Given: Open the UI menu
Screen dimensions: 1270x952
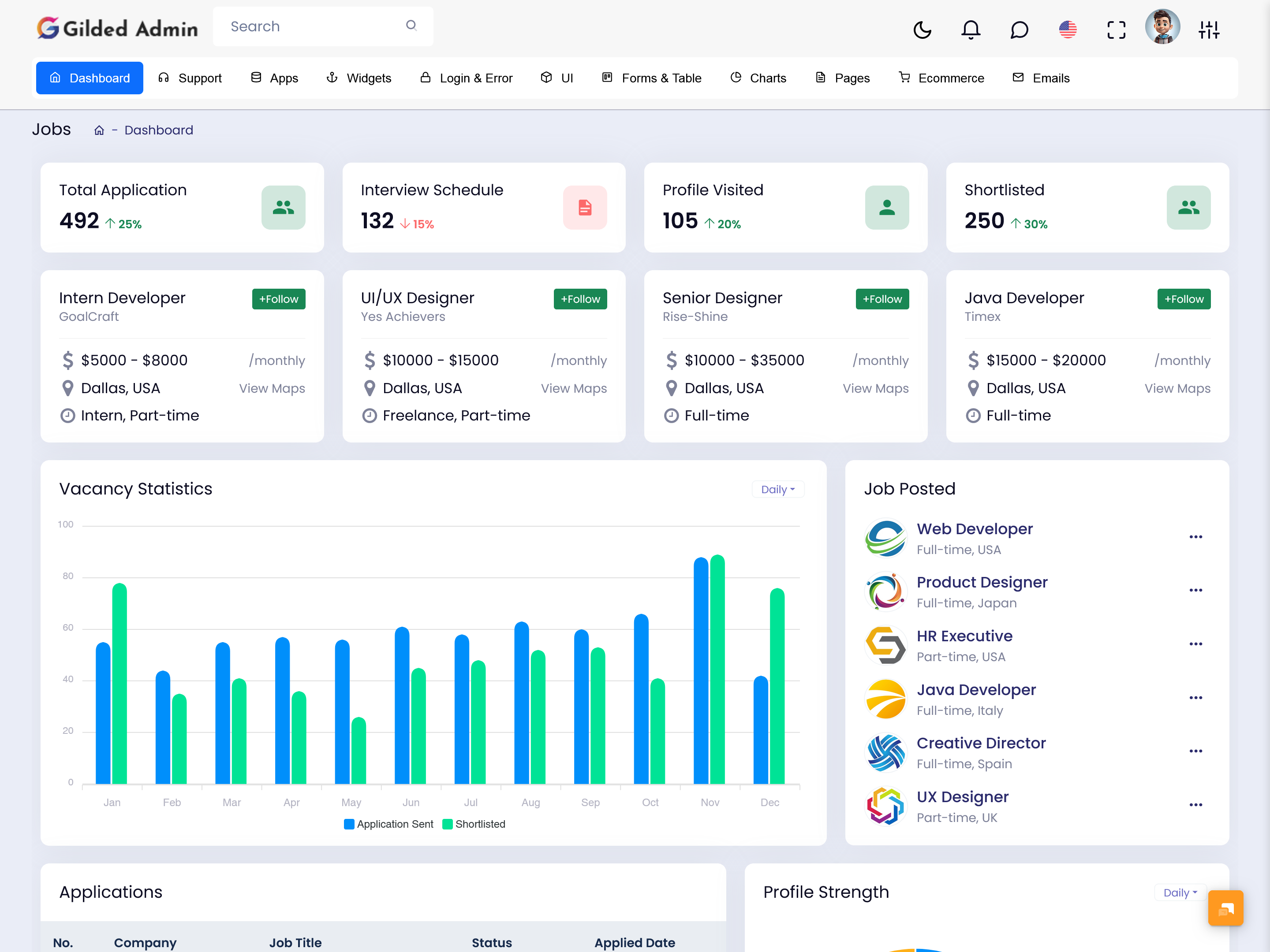Looking at the screenshot, I should pos(557,78).
